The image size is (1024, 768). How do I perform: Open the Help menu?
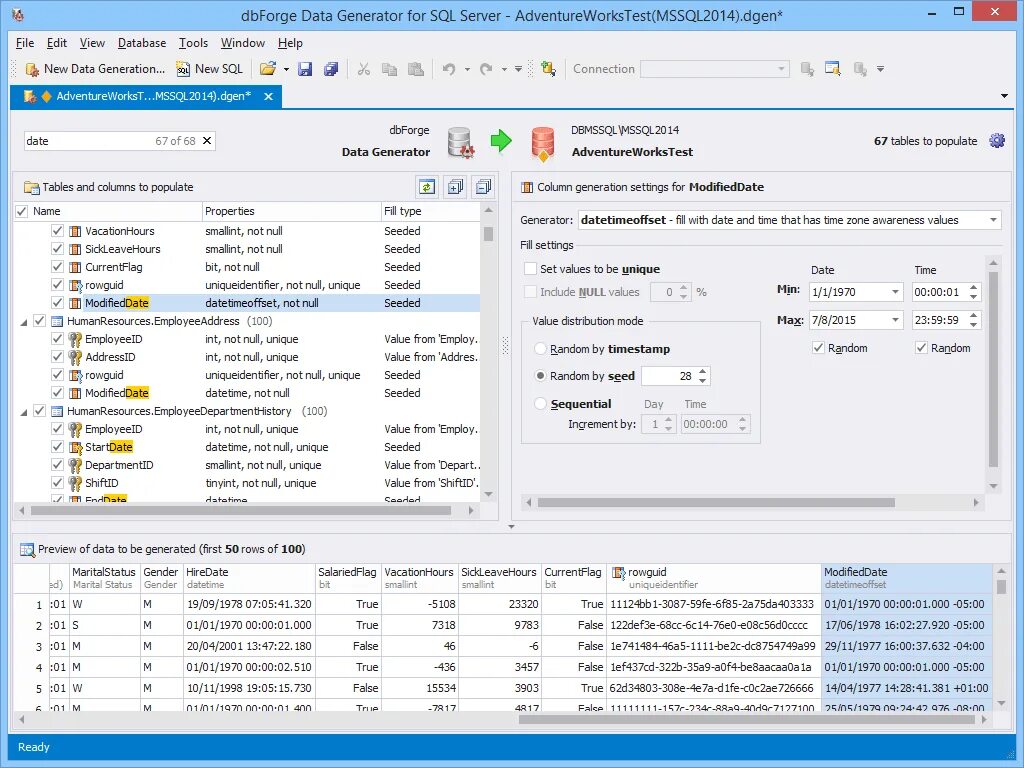pyautogui.click(x=290, y=43)
